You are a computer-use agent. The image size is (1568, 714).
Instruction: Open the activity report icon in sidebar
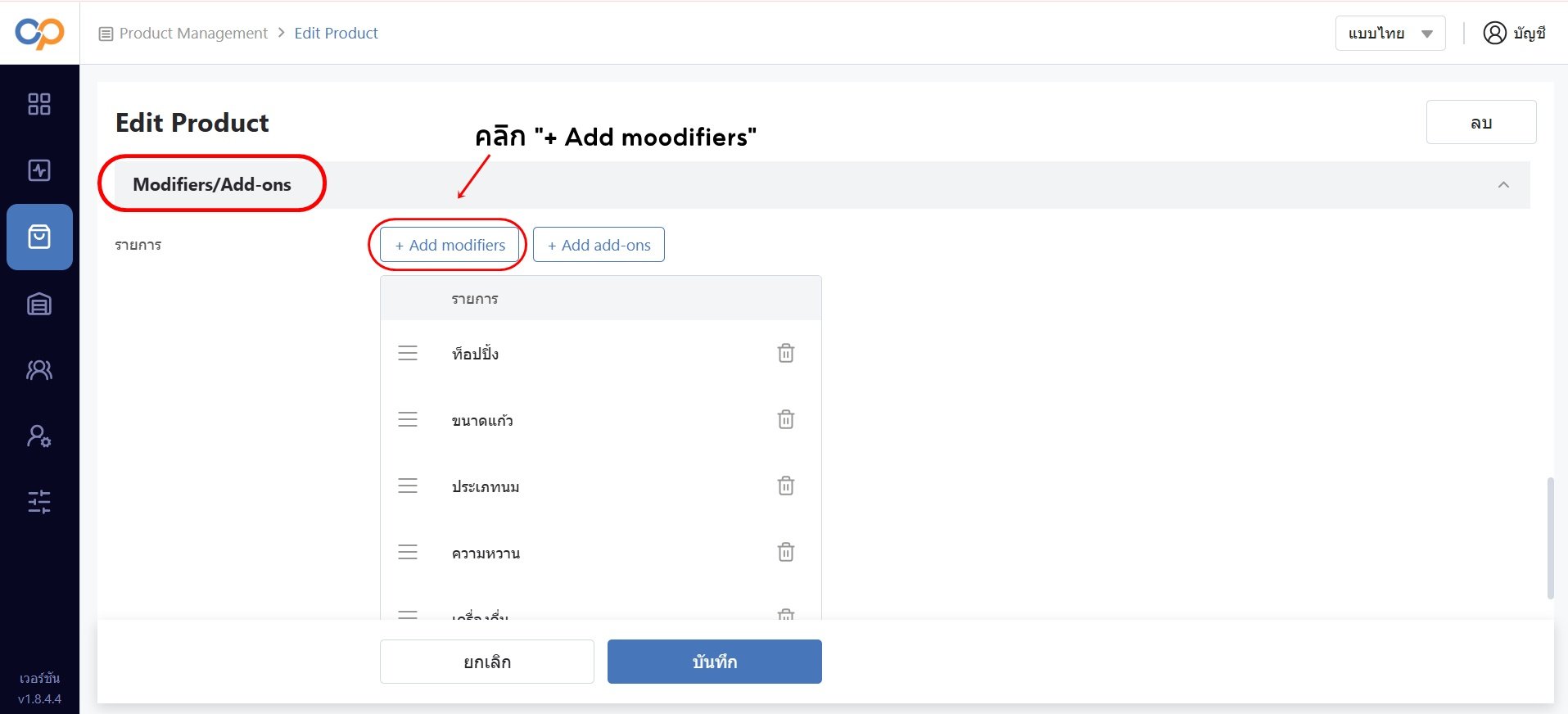tap(39, 170)
